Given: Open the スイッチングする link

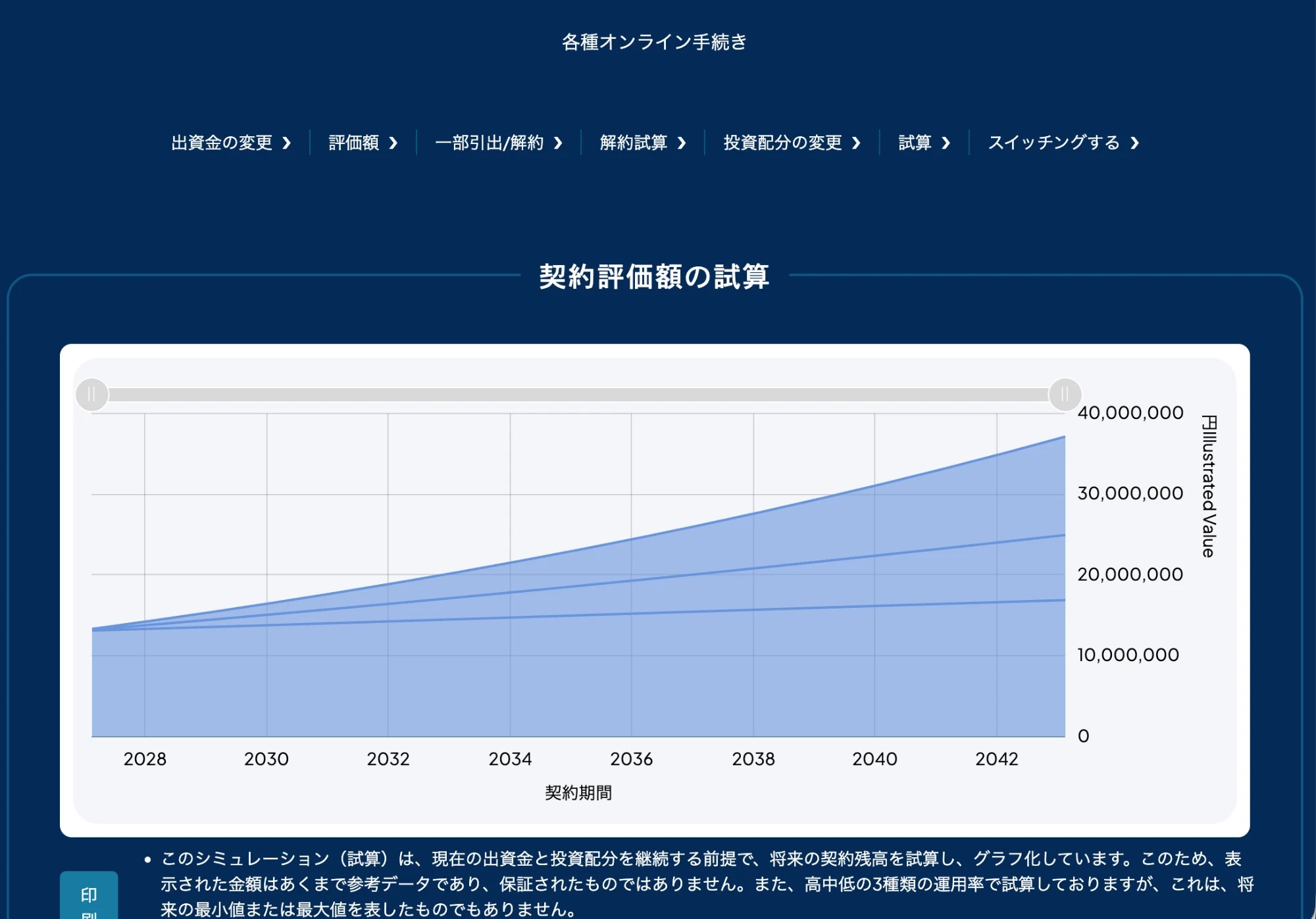Looking at the screenshot, I should 1063,143.
